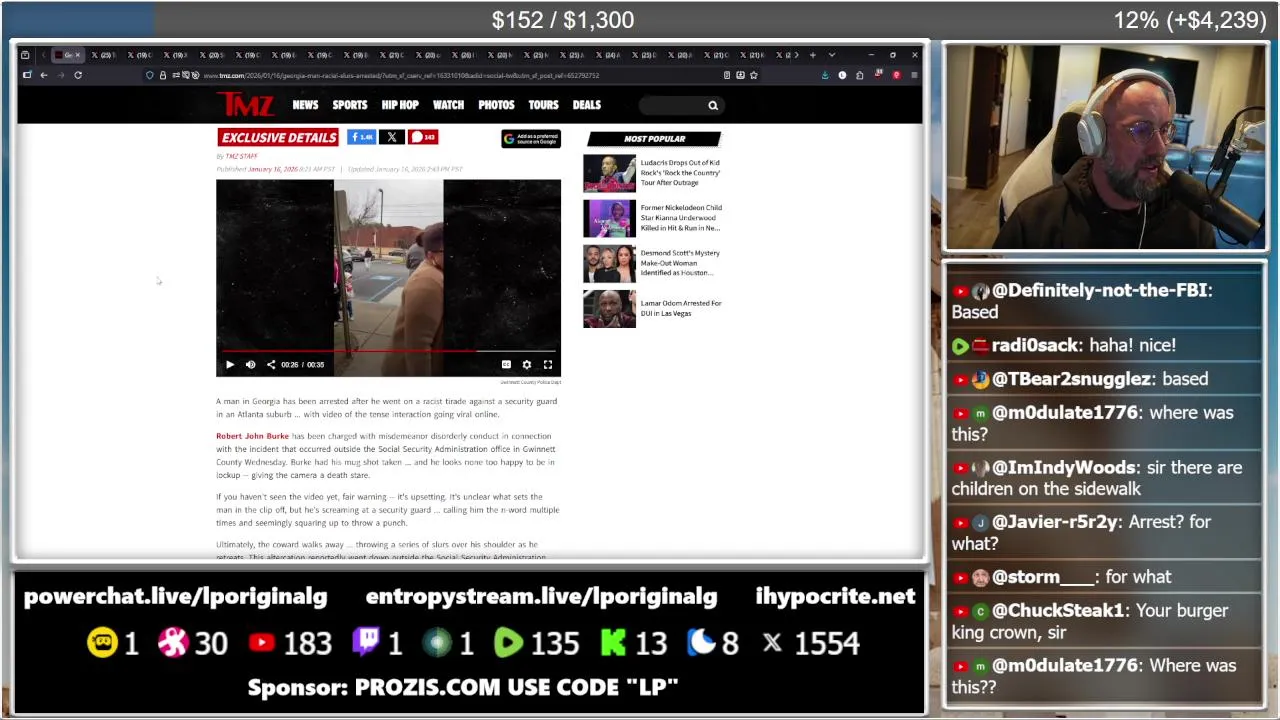The image size is (1280, 720).
Task: Open the TMZ STAFF author link
Action: pos(241,156)
